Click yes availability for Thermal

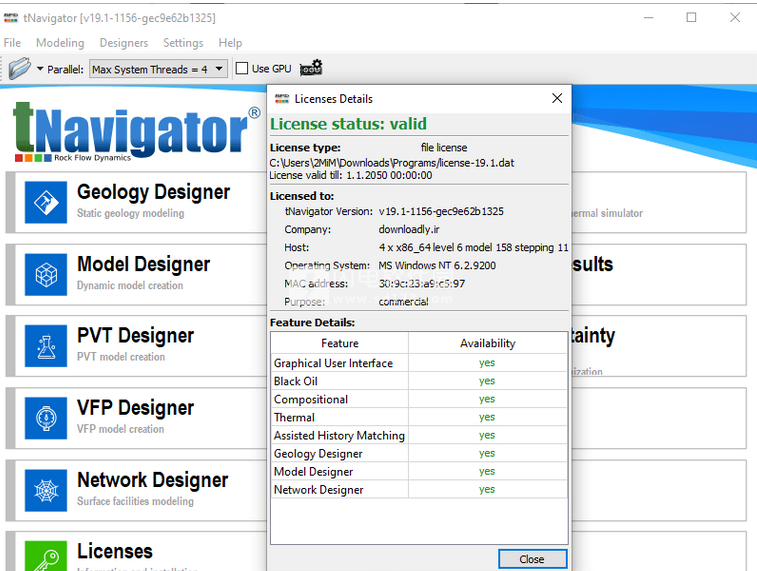coord(487,417)
